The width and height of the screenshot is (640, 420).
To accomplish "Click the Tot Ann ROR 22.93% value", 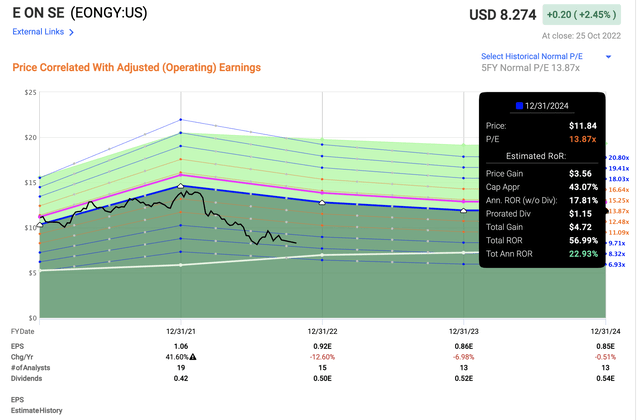I will click(x=583, y=254).
